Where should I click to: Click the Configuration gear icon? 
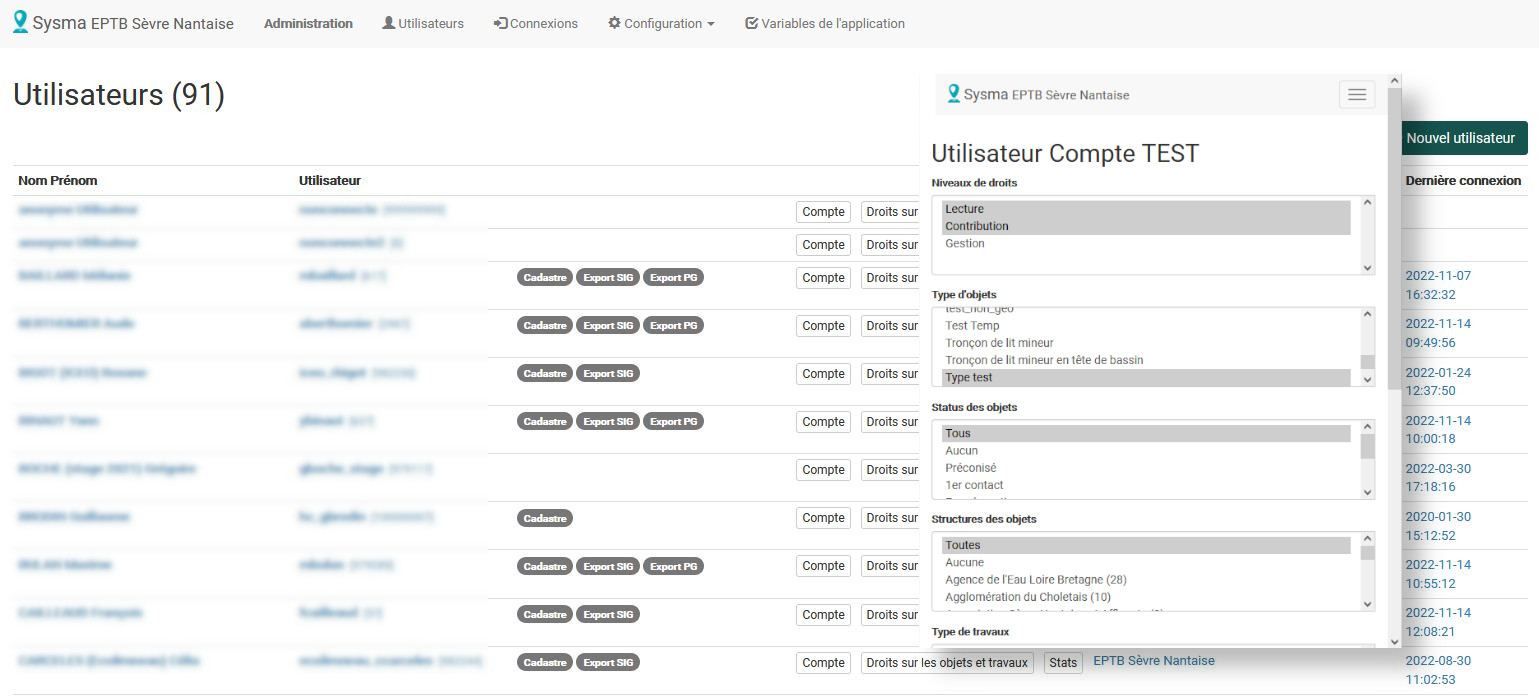tap(614, 23)
